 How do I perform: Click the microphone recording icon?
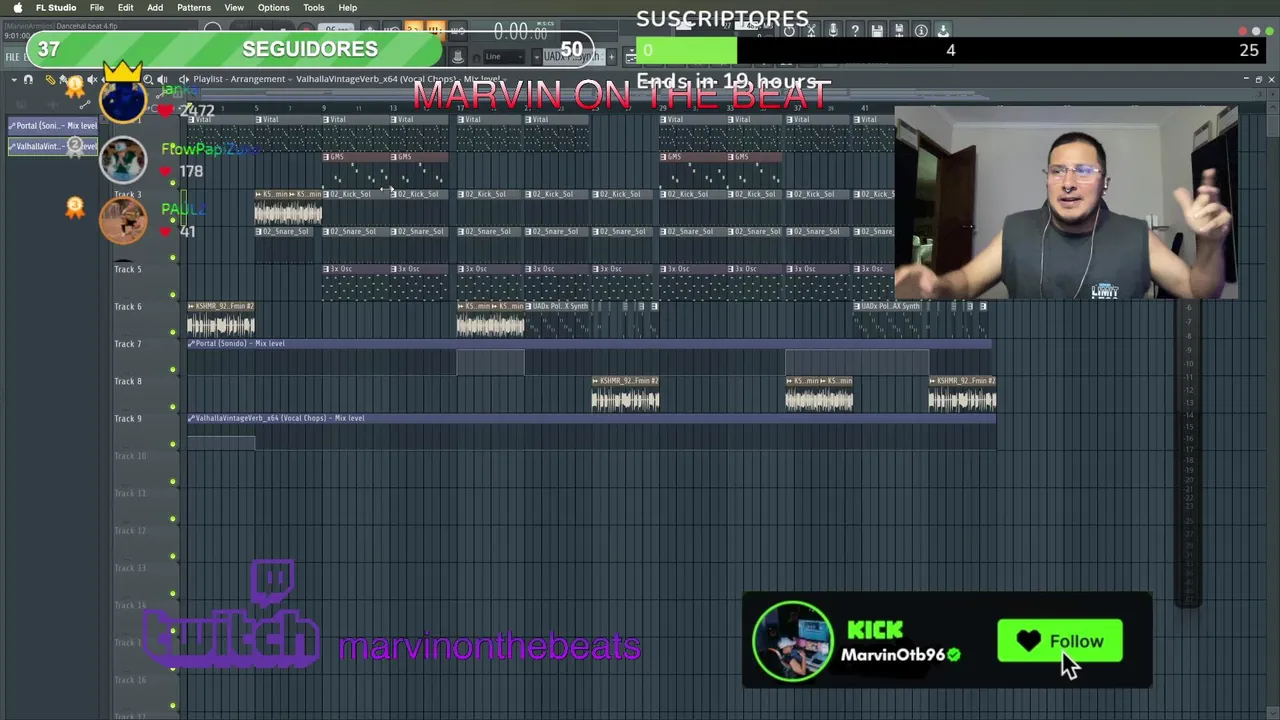click(x=833, y=31)
